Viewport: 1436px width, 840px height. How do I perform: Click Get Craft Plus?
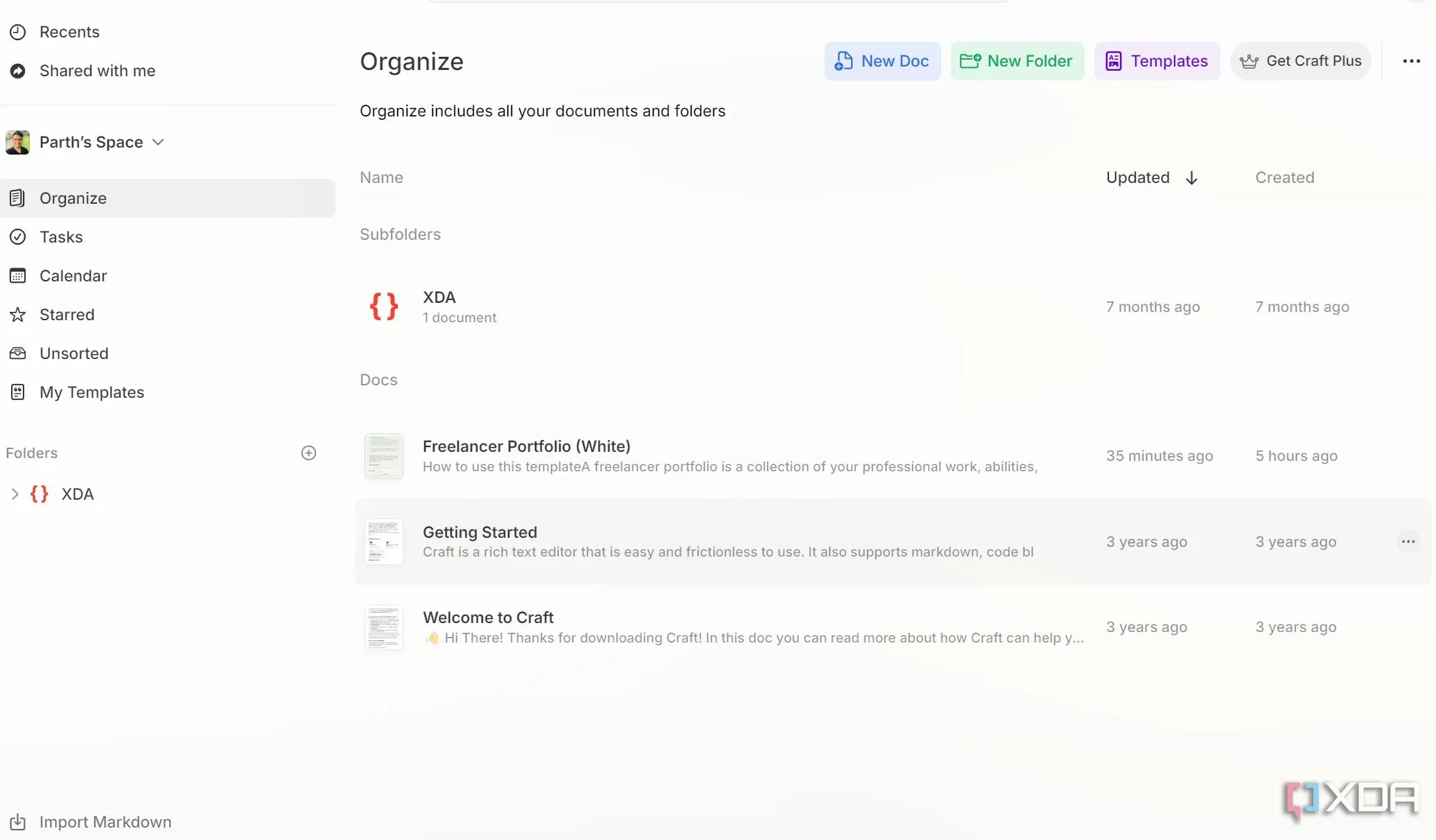pyautogui.click(x=1301, y=61)
